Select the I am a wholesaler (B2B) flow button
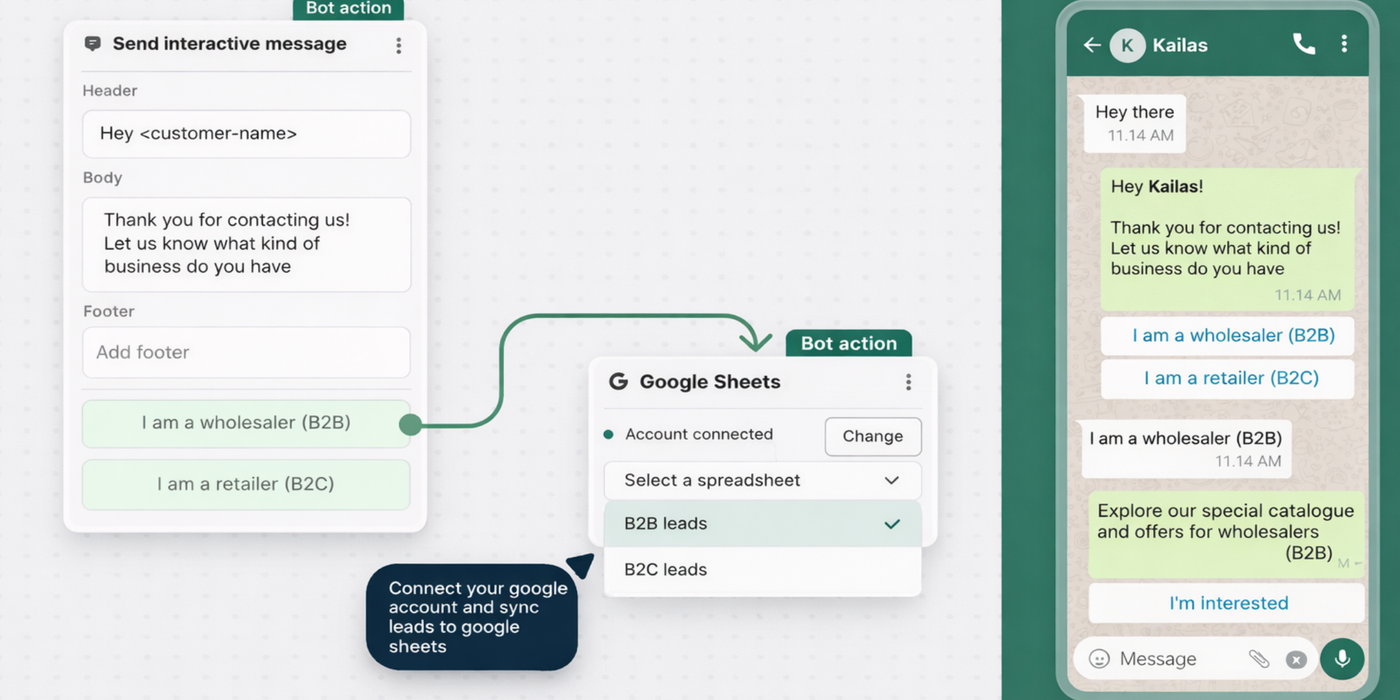 pyautogui.click(x=246, y=423)
